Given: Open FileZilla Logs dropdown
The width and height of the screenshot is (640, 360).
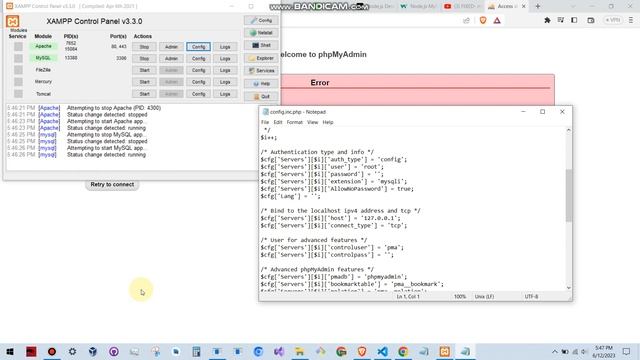Looking at the screenshot, I should pos(225,70).
